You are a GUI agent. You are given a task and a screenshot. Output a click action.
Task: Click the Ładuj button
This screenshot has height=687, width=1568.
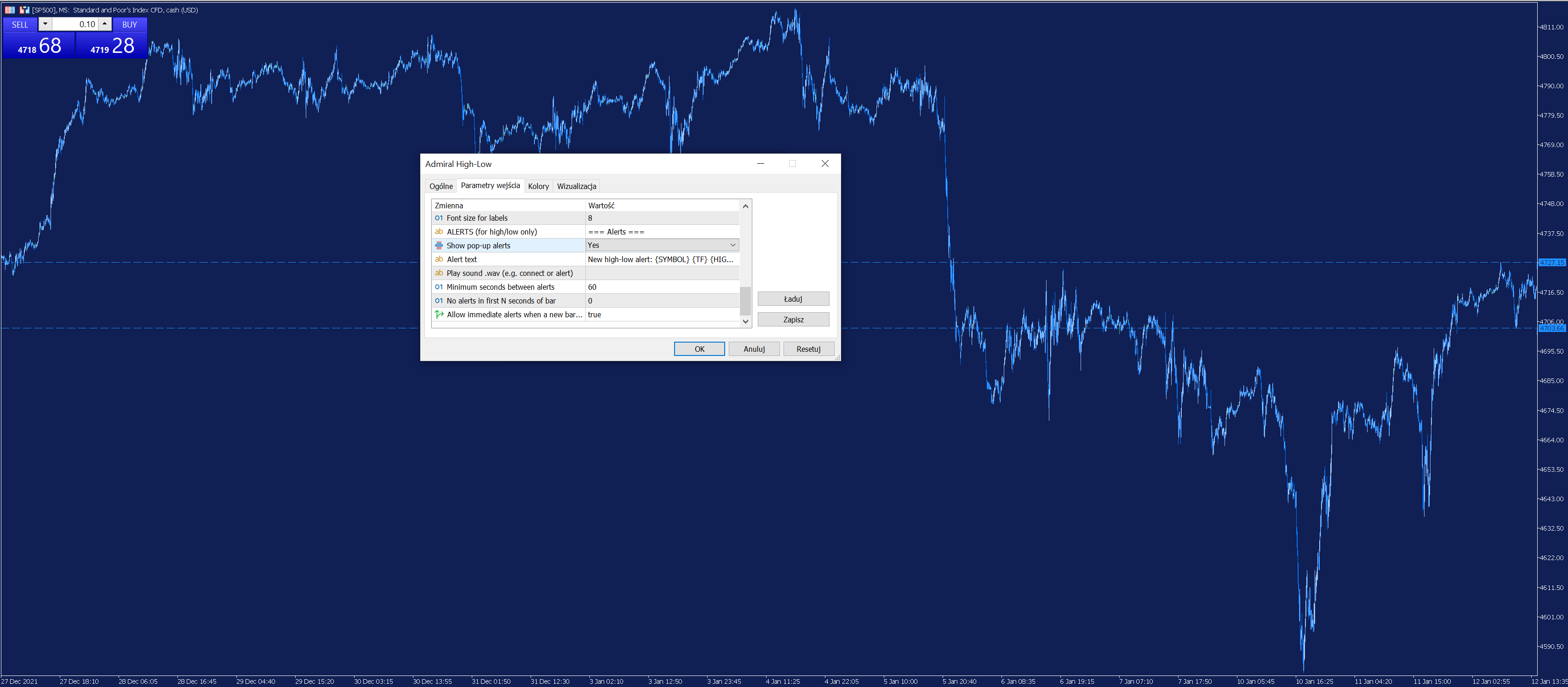(793, 299)
